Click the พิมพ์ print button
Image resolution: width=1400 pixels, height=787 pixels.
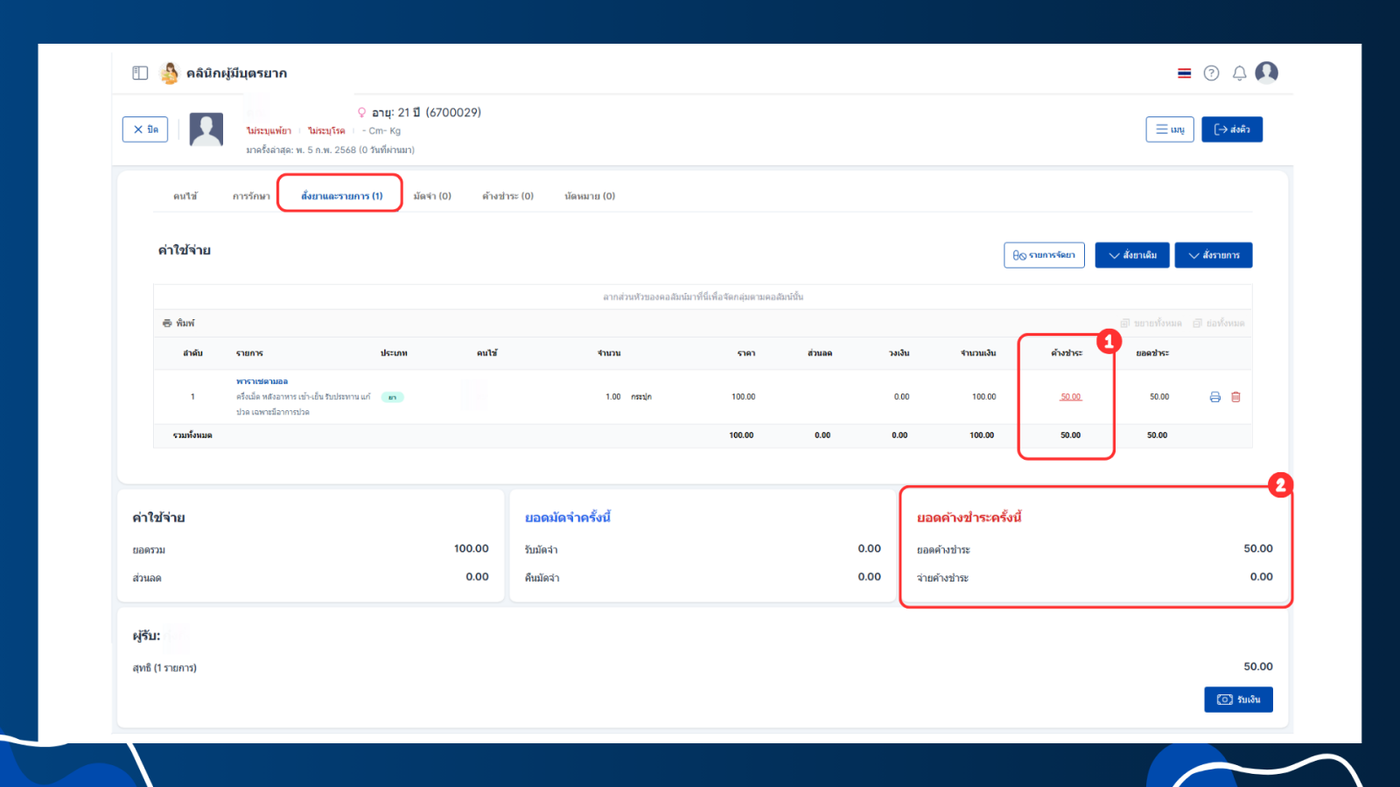(x=179, y=323)
